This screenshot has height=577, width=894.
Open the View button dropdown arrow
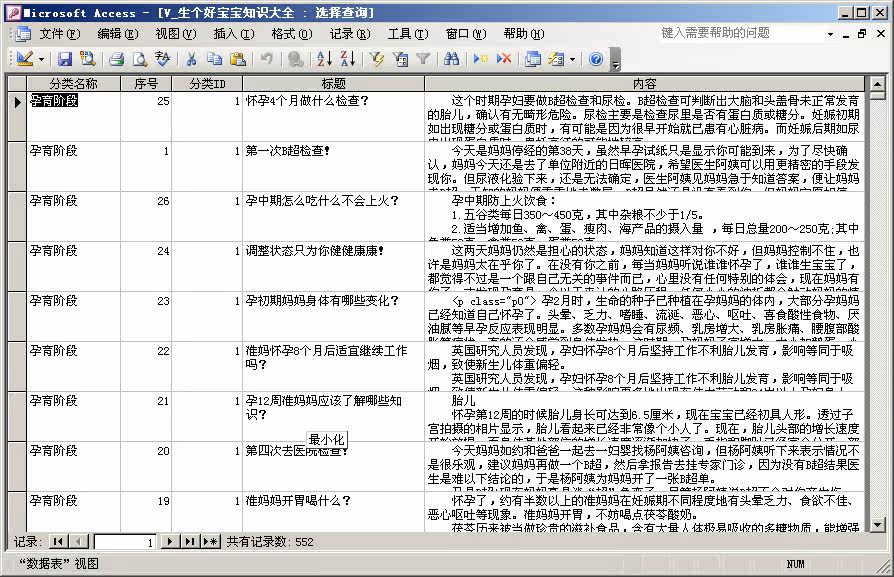(41, 59)
